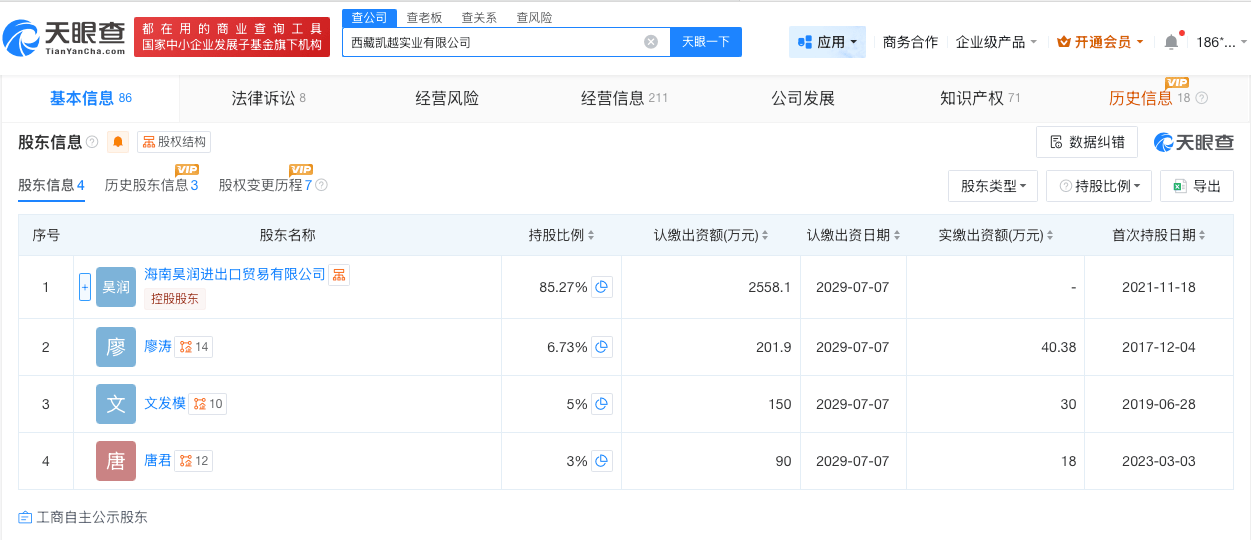Click the notification bell in top bar
Screen dimensions: 1251x540
1171,42
